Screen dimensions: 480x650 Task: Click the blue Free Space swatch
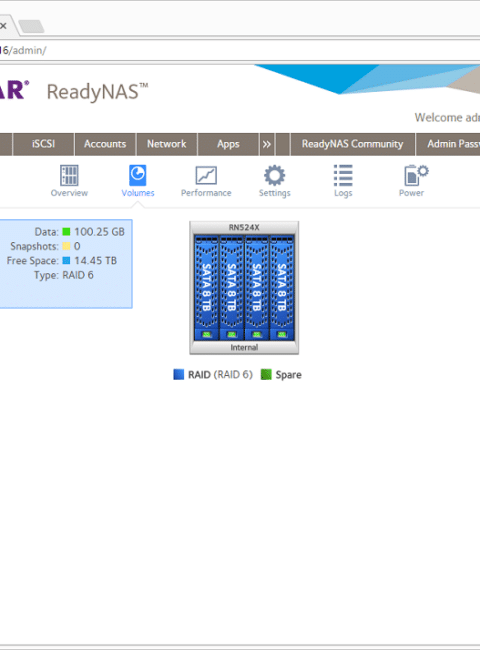(x=66, y=261)
